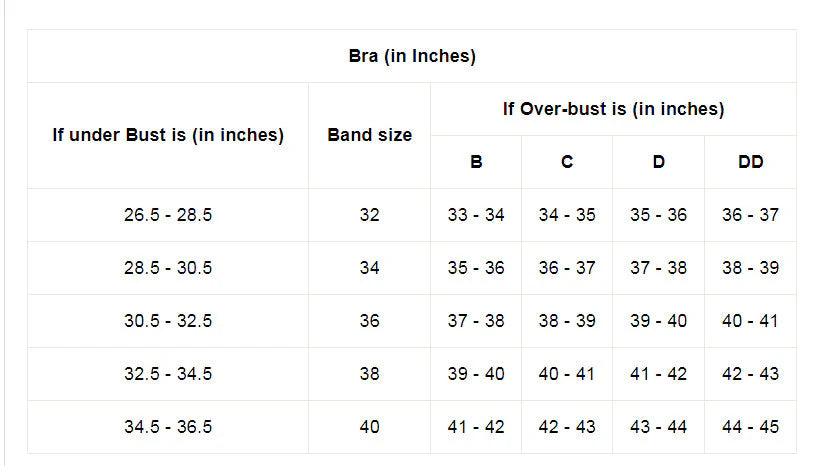The width and height of the screenshot is (818, 466).
Task: Select the DD cup column header
Action: click(x=750, y=162)
